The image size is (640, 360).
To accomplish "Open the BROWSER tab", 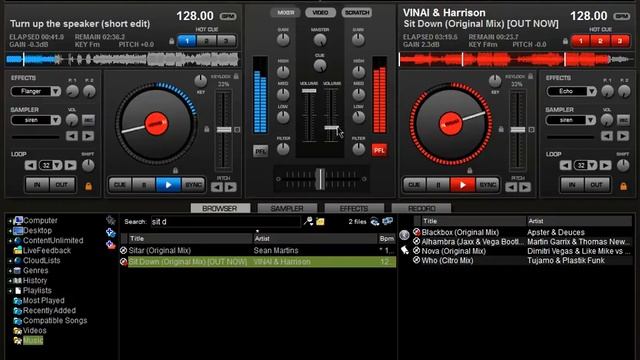I will [x=220, y=208].
